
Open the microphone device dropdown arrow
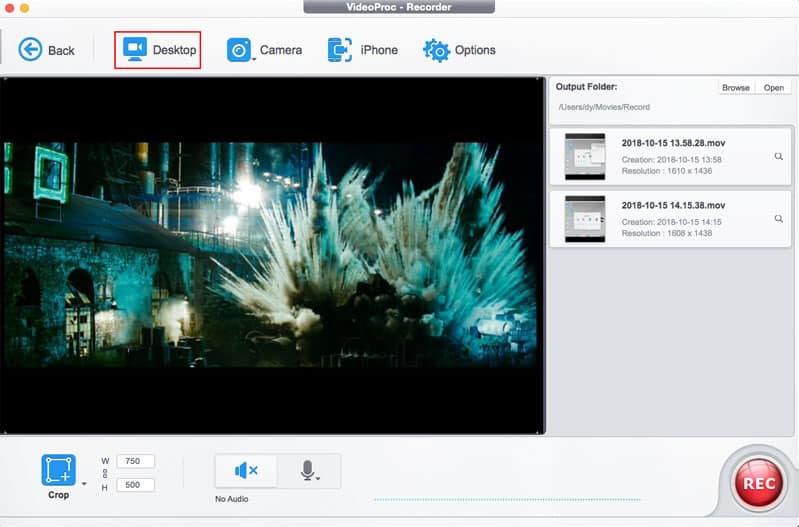point(318,479)
